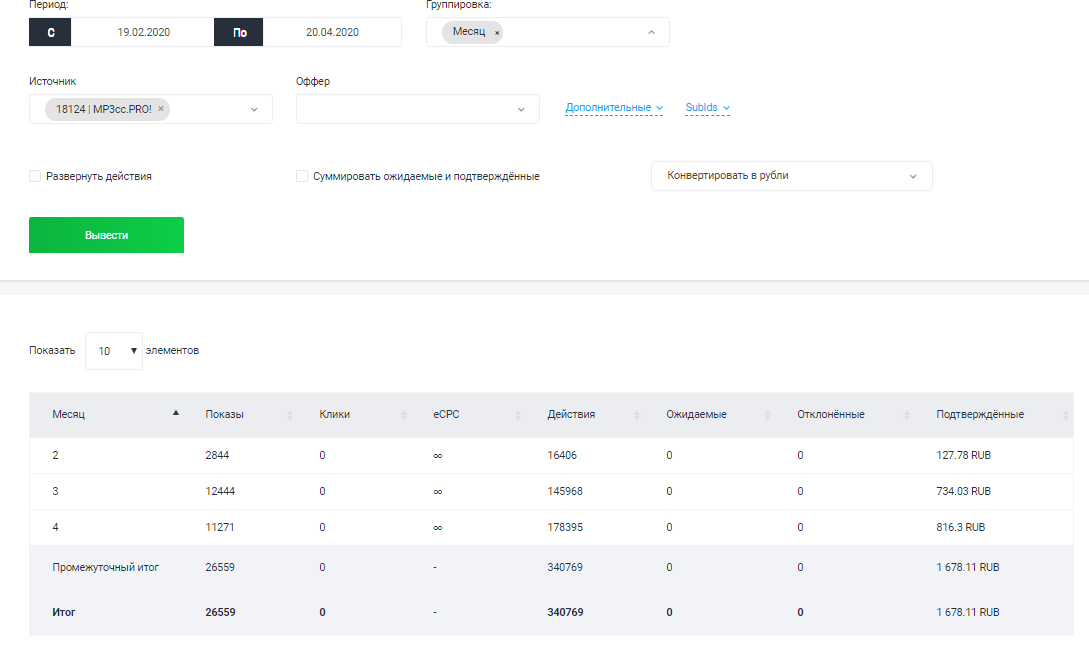The height and width of the screenshot is (645, 1089).
Task: Sort by Месяц column arrow
Action: point(176,413)
